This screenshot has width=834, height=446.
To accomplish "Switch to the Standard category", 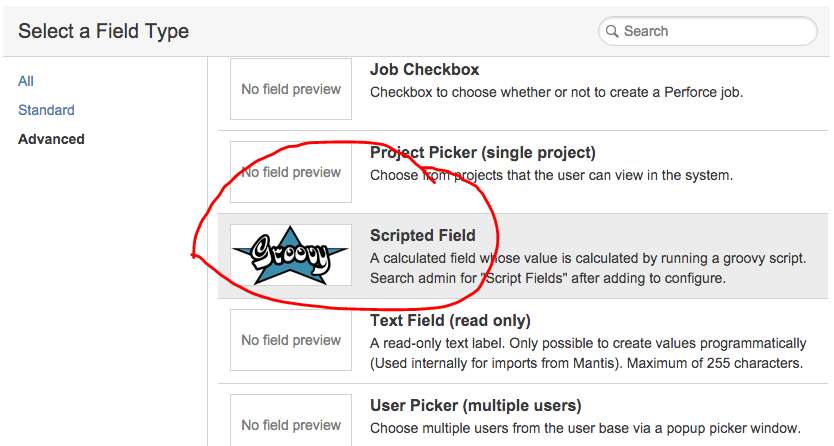I will tap(46, 110).
